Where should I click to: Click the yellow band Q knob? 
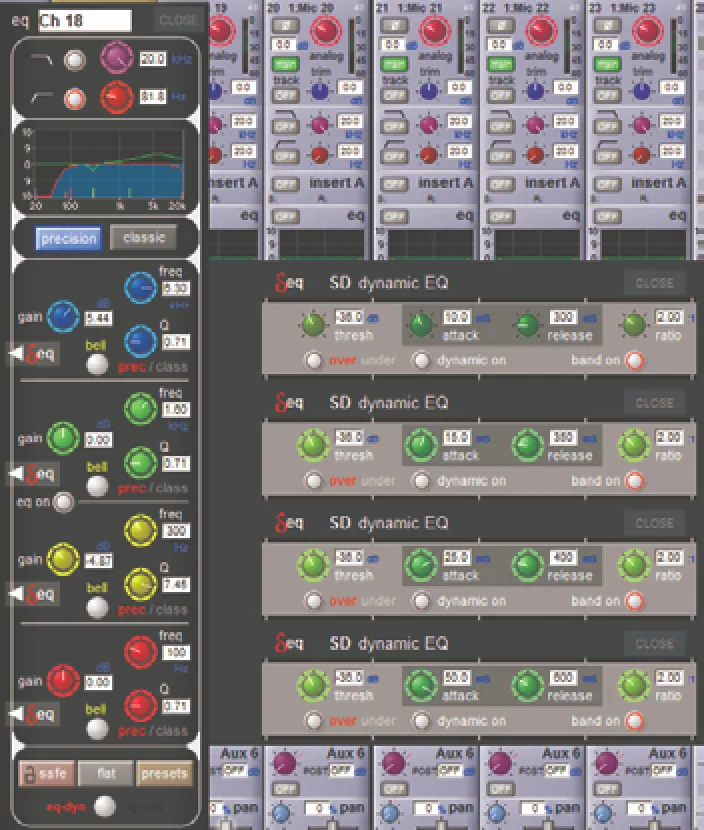140,584
